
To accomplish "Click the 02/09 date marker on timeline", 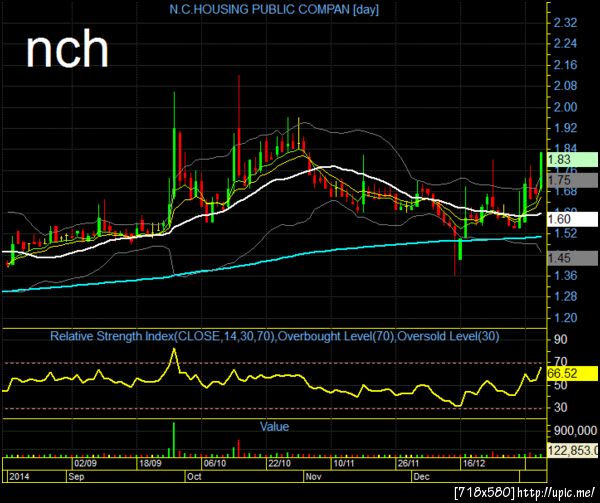I will pyautogui.click(x=85, y=464).
